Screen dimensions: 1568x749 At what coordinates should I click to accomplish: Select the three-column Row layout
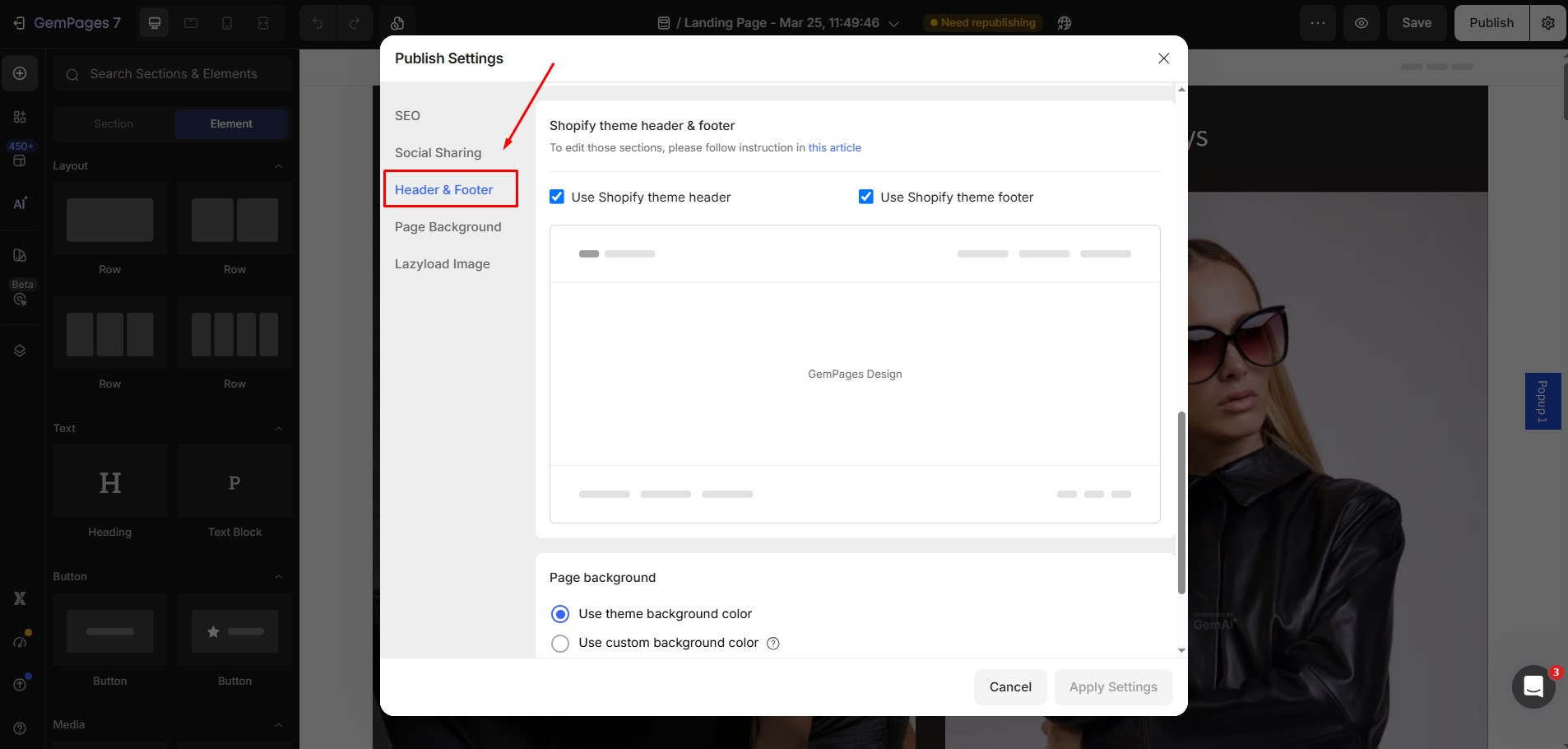[109, 333]
